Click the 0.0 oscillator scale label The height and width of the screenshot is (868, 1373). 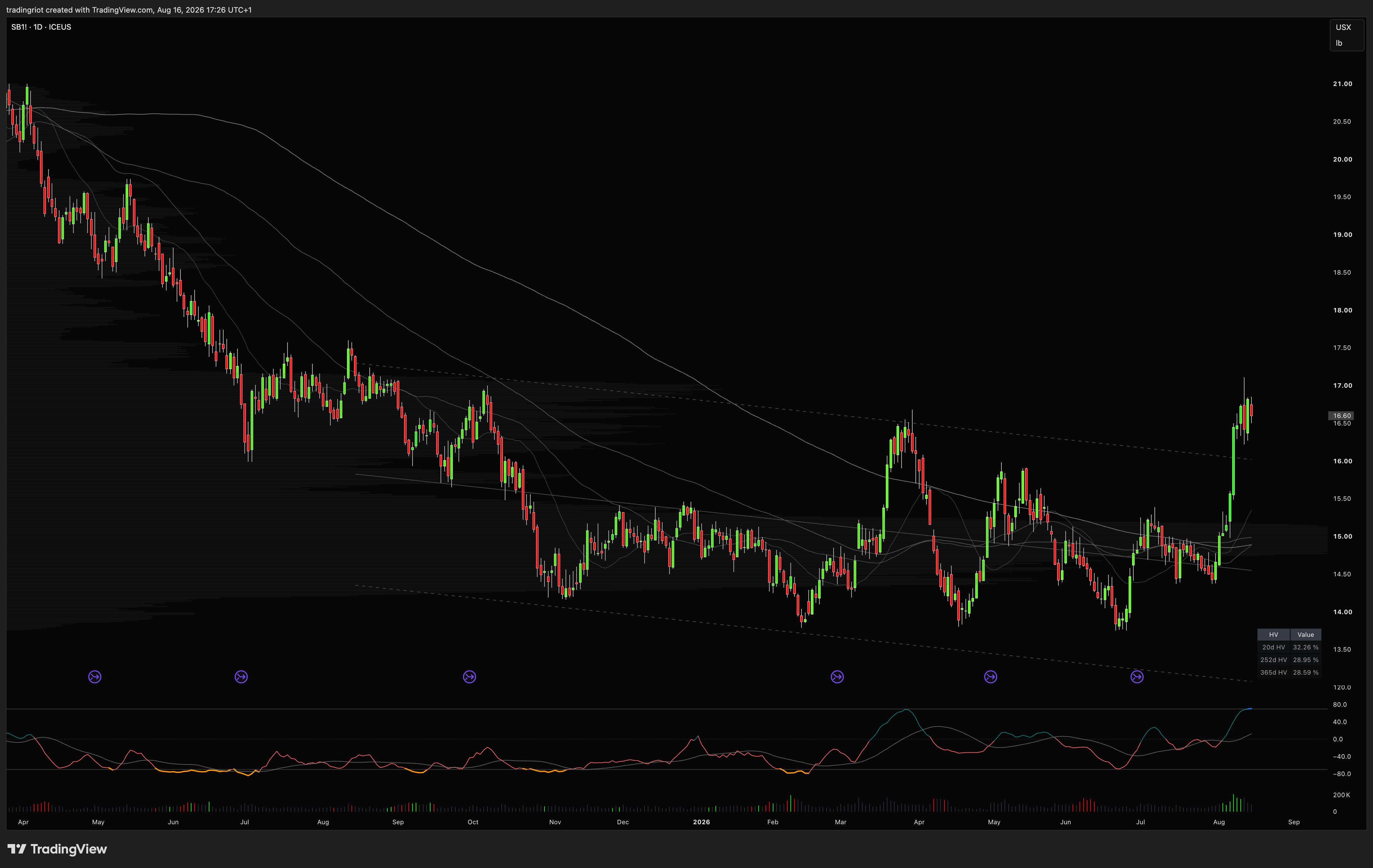tap(1338, 740)
